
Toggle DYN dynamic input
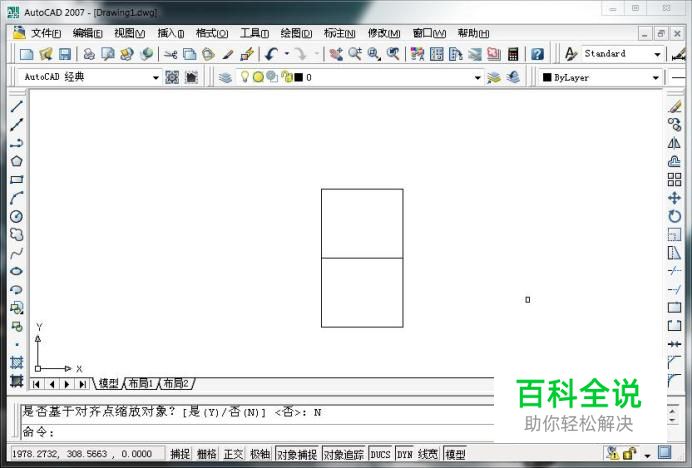click(404, 454)
